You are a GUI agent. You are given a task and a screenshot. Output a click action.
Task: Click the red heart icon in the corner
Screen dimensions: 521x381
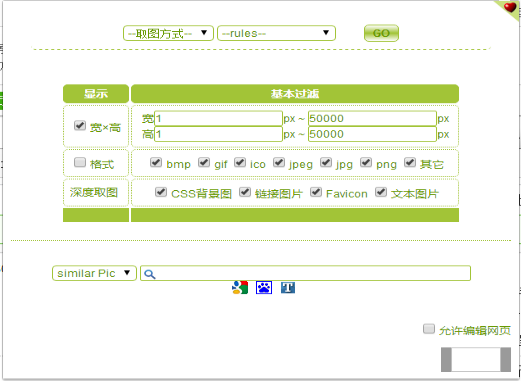(x=510, y=7)
